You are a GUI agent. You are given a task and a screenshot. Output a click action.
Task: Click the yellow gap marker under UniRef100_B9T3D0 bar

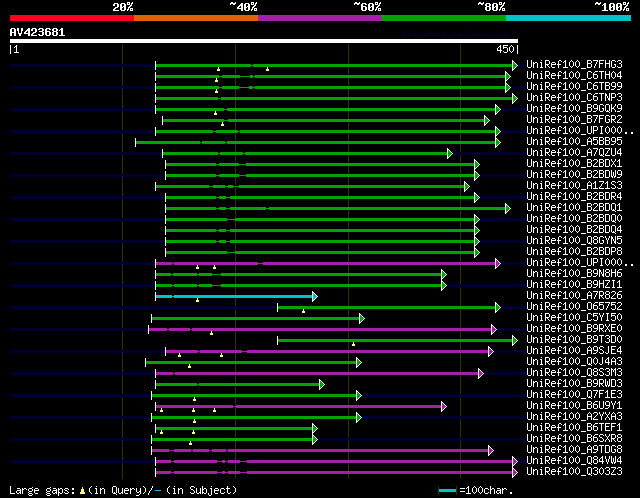[353, 345]
